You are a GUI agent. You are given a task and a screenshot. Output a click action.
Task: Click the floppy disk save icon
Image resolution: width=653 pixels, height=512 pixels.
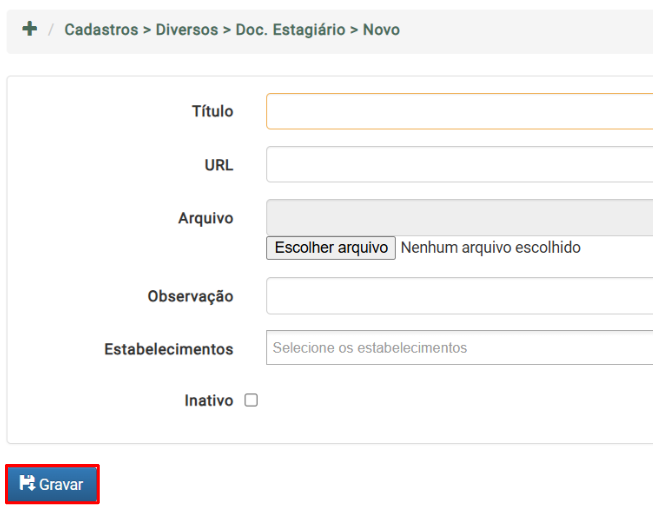coord(27,483)
